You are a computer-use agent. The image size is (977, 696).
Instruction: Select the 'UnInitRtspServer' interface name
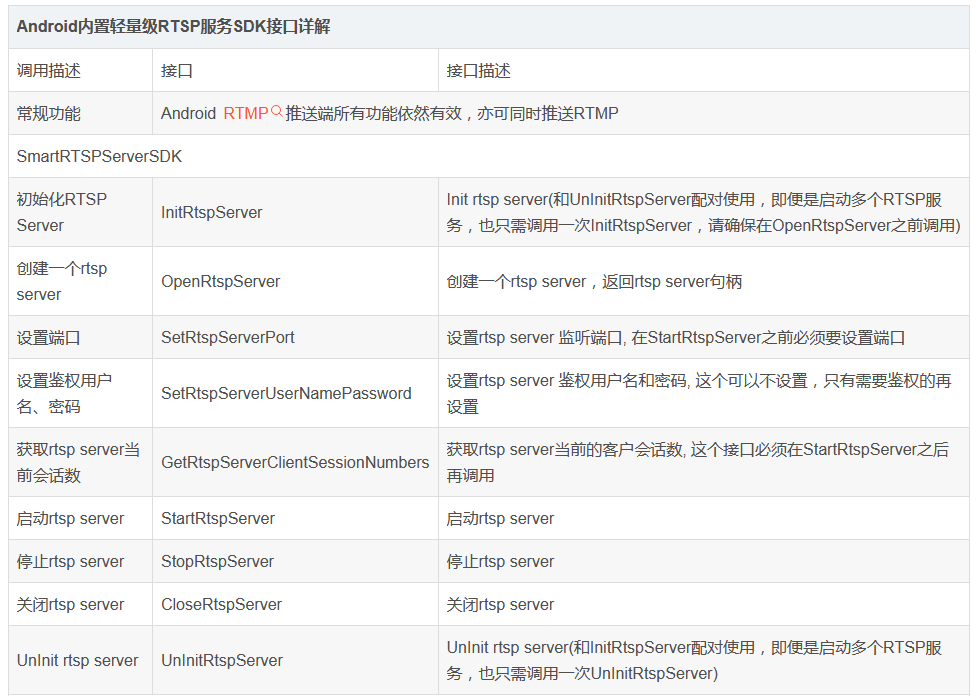point(222,660)
